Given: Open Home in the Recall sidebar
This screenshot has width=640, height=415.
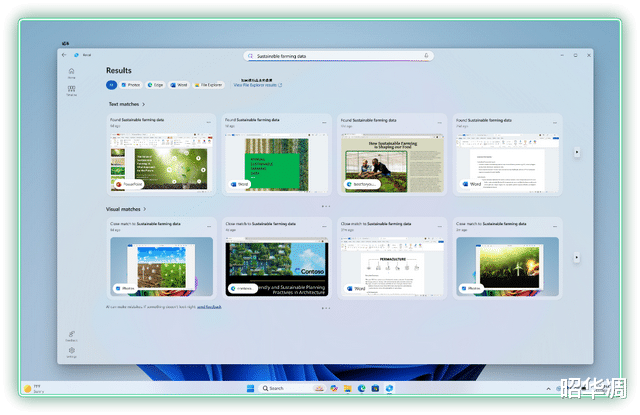Looking at the screenshot, I should coord(71,73).
